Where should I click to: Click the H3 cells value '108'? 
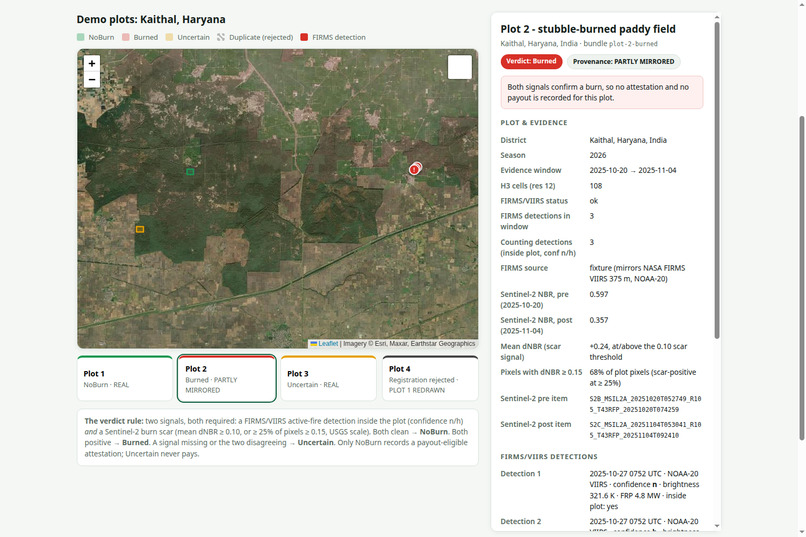pos(596,186)
